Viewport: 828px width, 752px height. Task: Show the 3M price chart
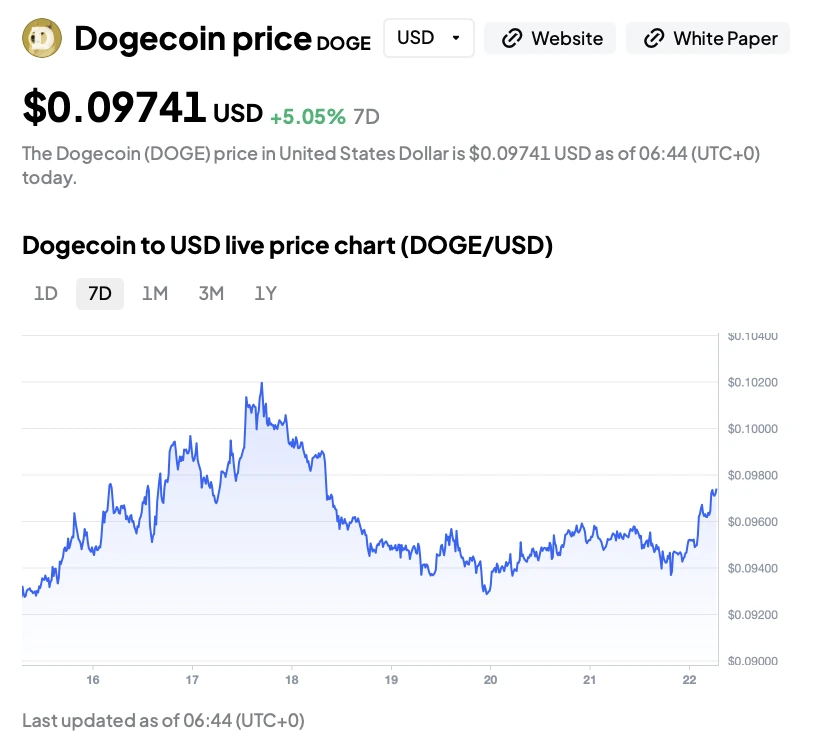point(210,293)
